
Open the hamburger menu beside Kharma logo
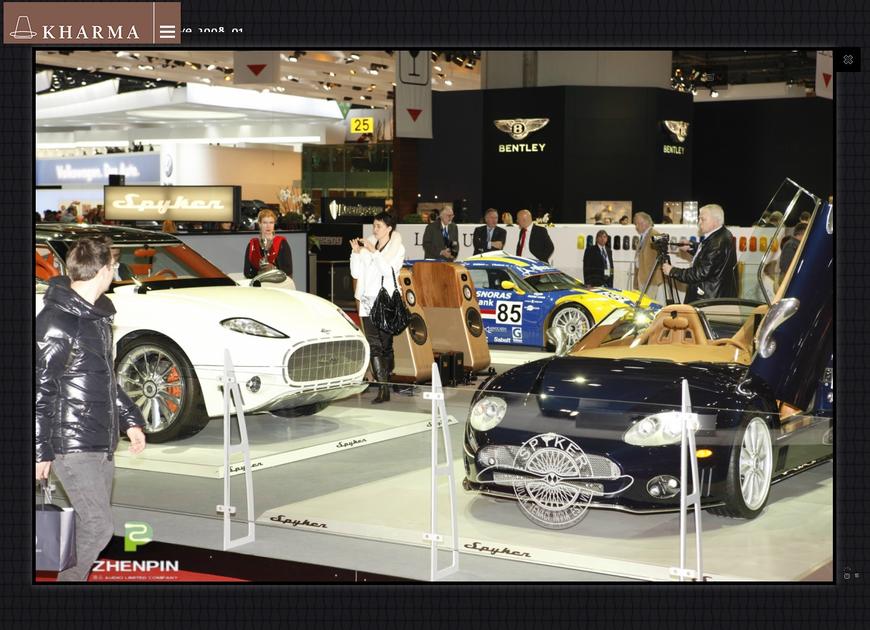pos(167,32)
